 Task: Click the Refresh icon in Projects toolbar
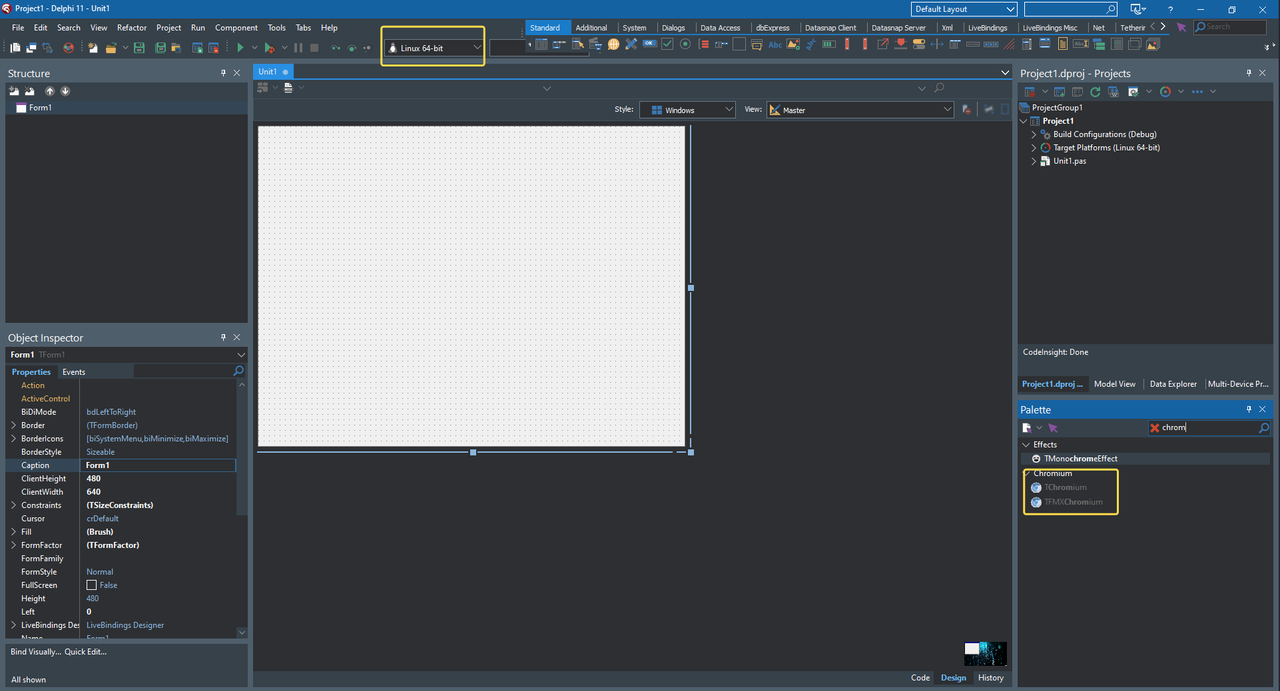coord(1095,92)
